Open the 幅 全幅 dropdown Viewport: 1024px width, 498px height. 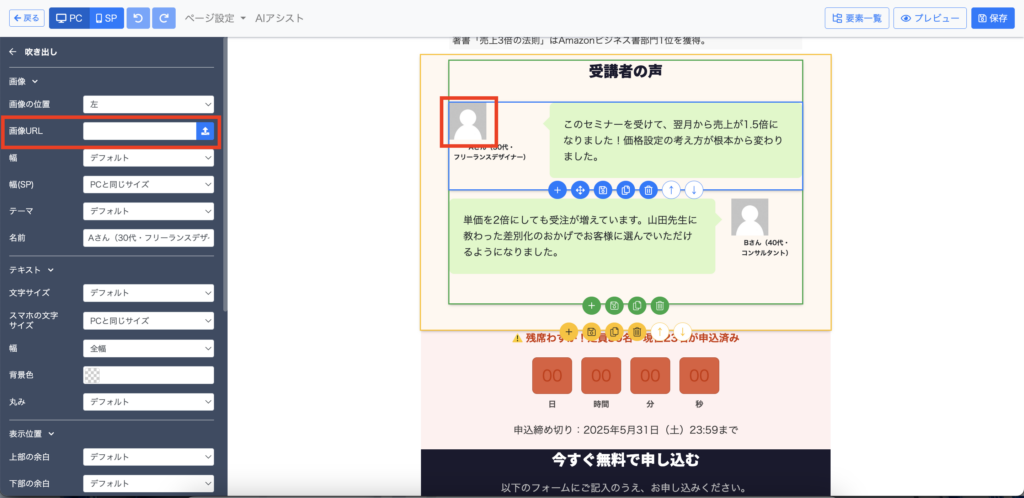point(148,349)
